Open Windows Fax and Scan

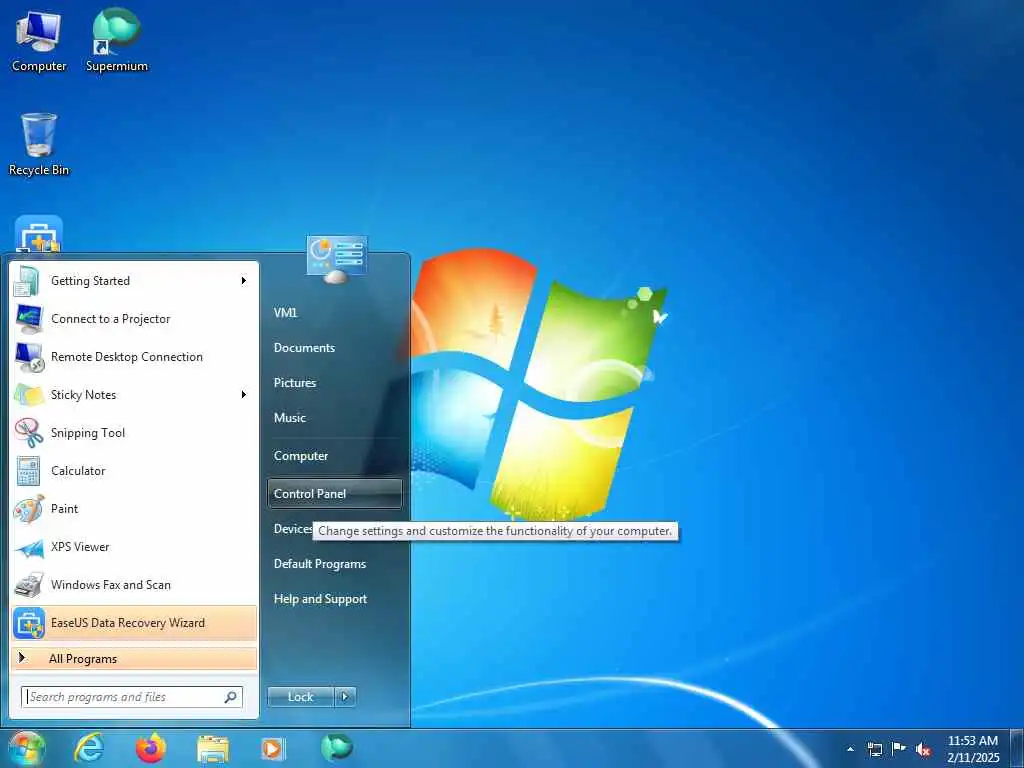134,584
